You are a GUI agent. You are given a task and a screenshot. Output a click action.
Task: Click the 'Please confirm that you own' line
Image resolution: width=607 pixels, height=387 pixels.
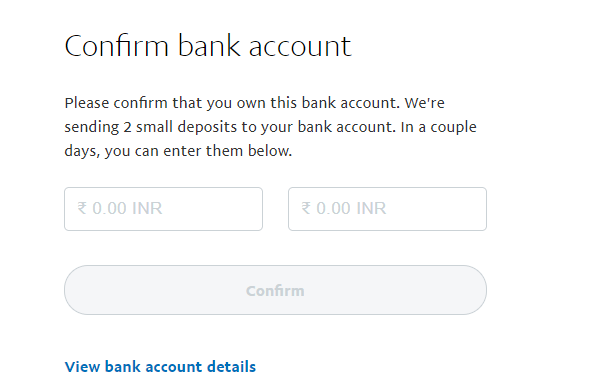coord(254,103)
